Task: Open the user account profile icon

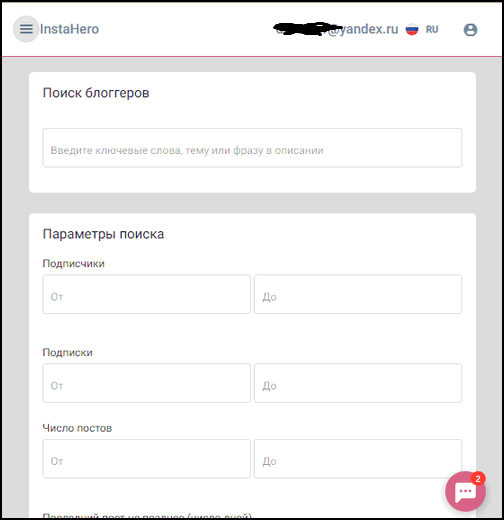Action: pyautogui.click(x=470, y=30)
